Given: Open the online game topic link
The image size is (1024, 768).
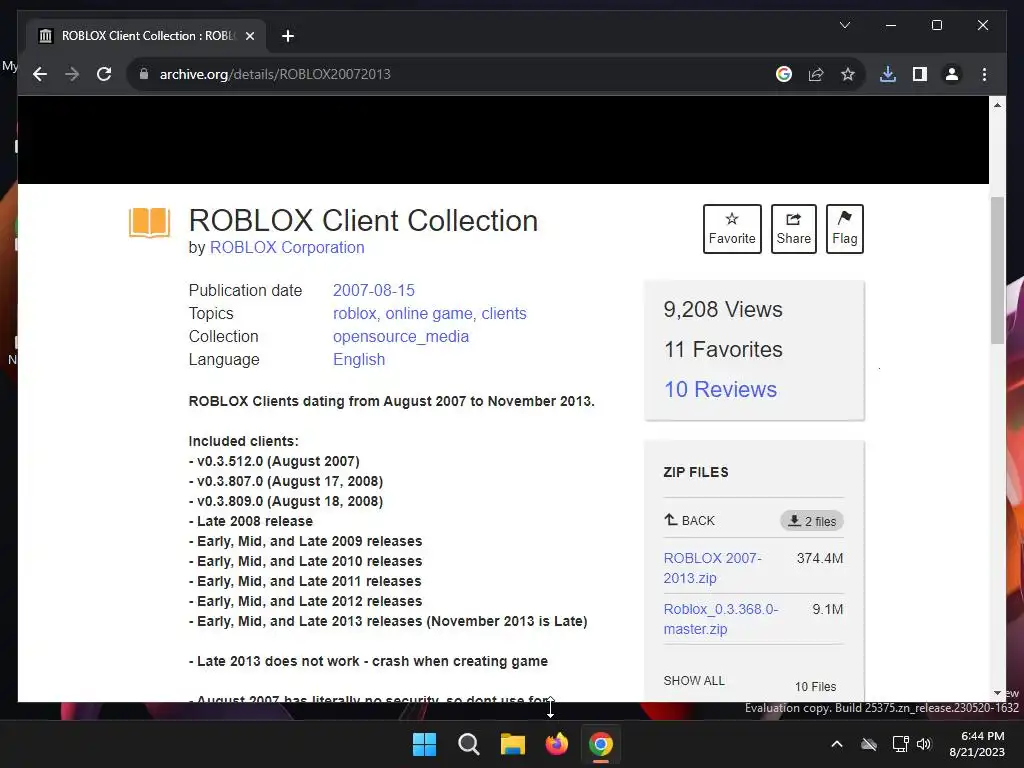Looking at the screenshot, I should pyautogui.click(x=430, y=313).
